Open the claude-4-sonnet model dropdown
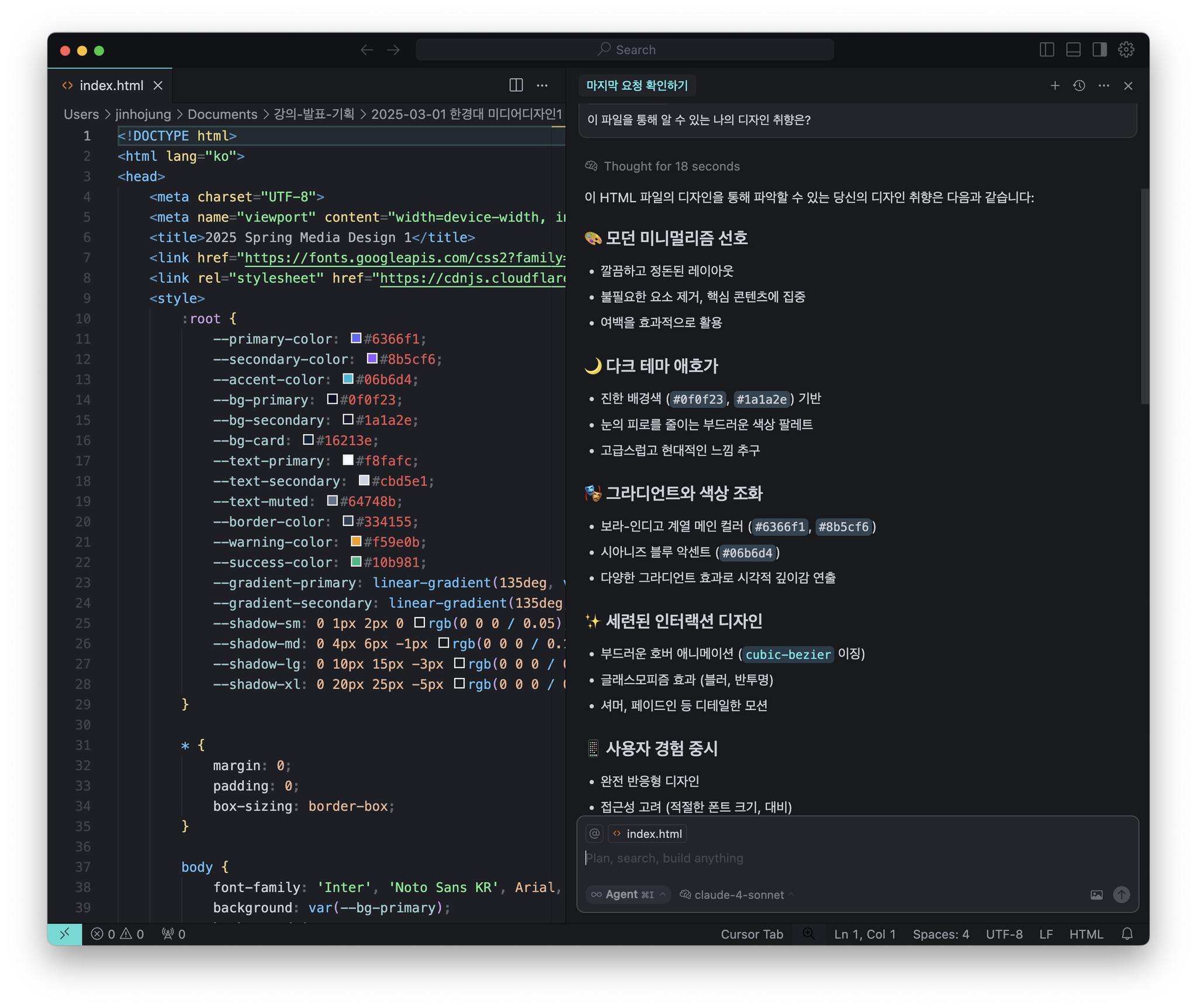 [736, 895]
